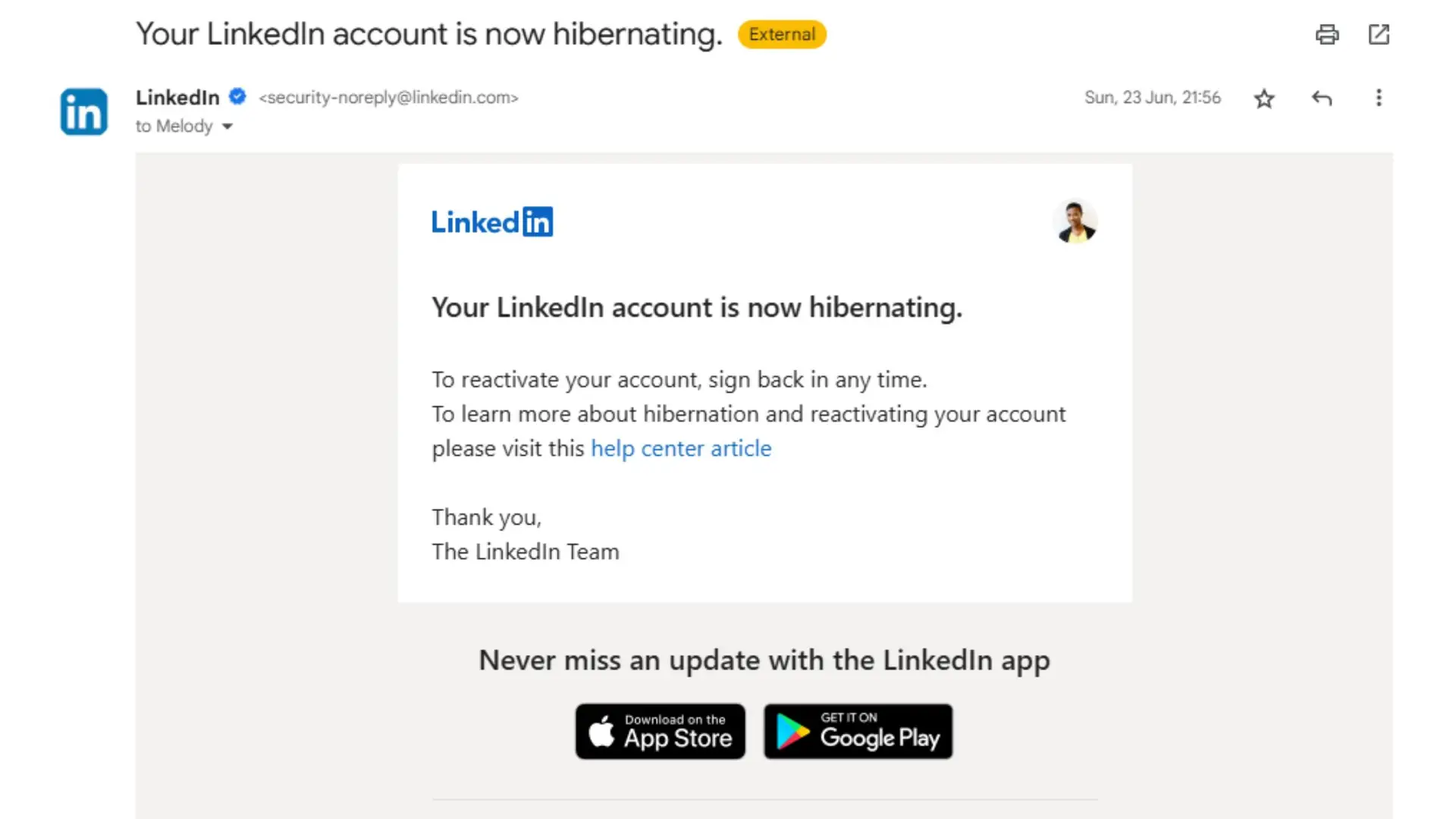Click the yellow External label

pyautogui.click(x=782, y=35)
